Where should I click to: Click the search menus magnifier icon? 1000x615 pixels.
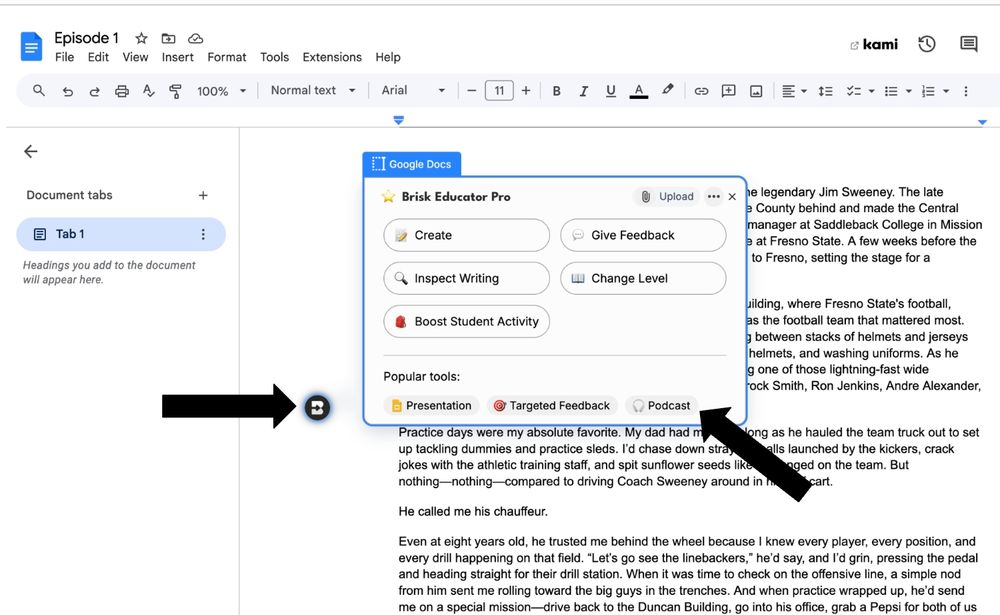click(x=39, y=91)
